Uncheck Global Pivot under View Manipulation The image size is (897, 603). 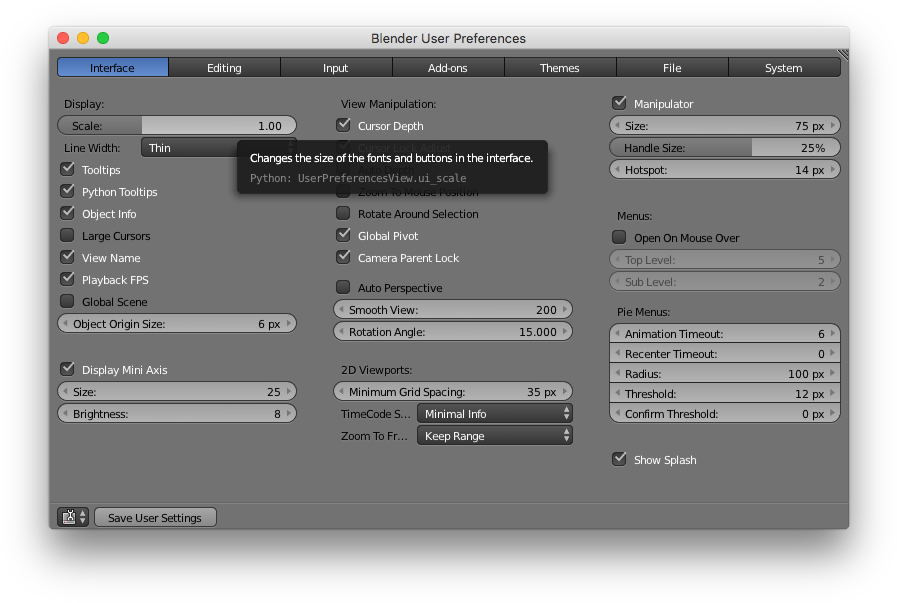coord(343,235)
